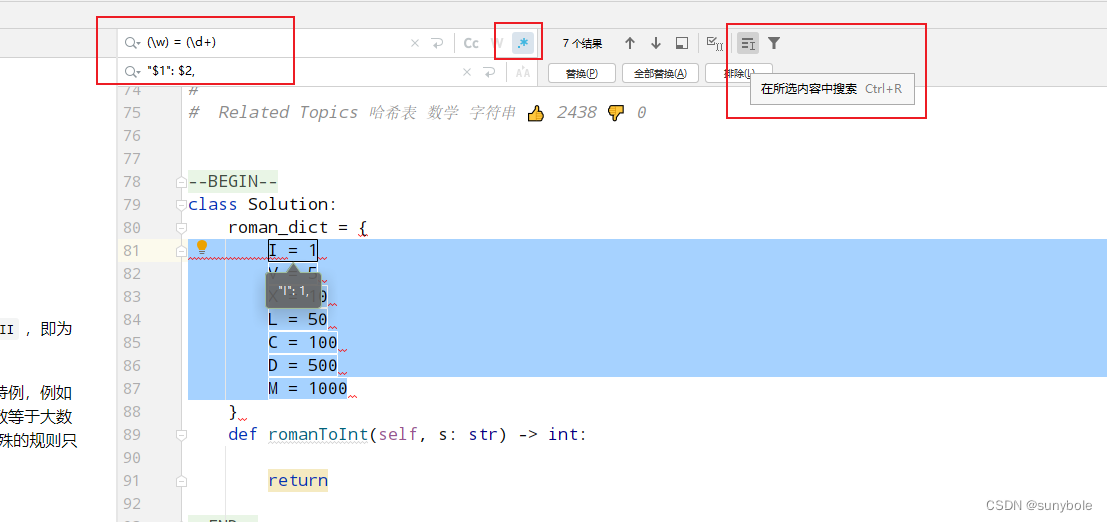Click the class Solution: declaration text
This screenshot has height=522, width=1107.
(263, 205)
